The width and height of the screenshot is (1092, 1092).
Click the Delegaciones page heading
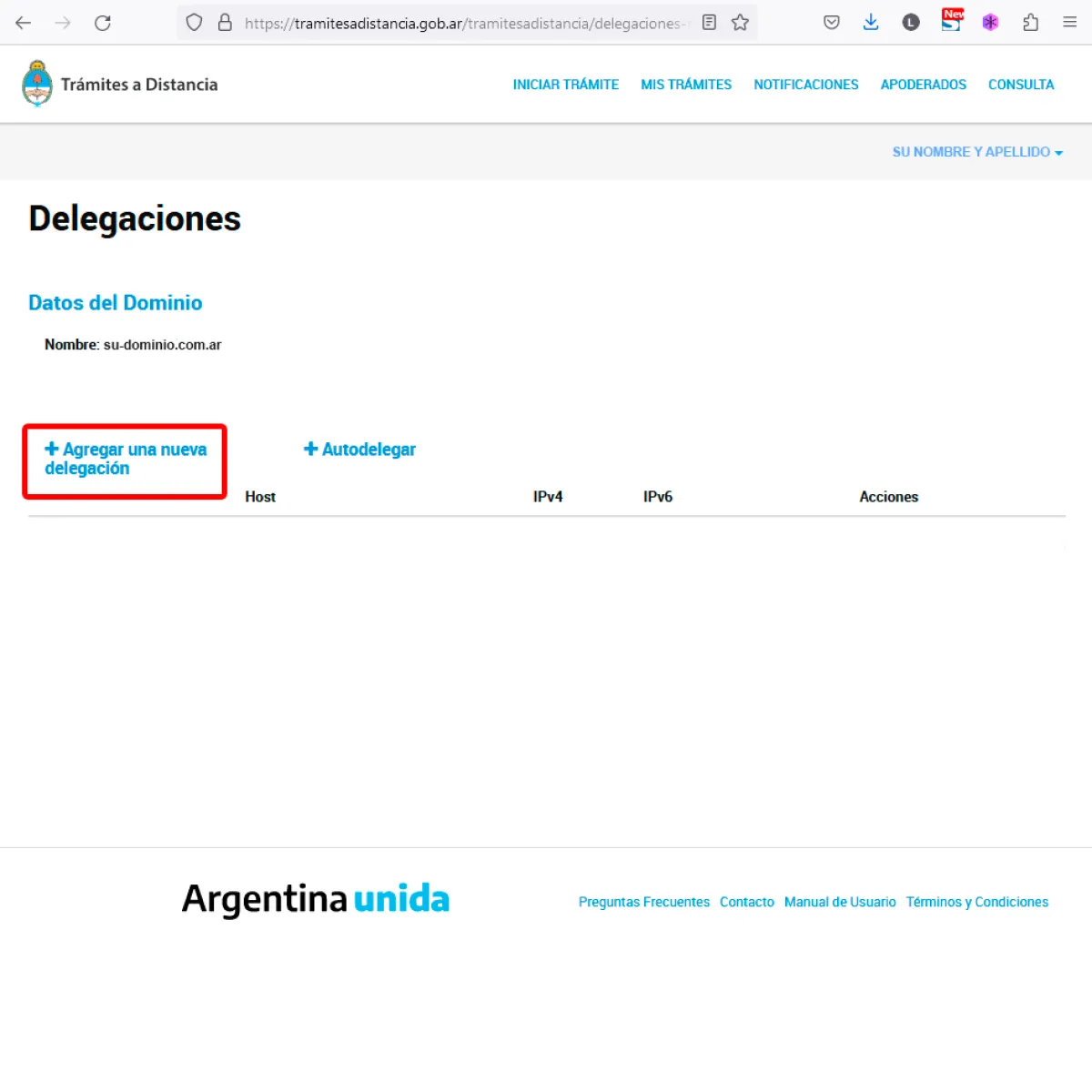click(135, 219)
